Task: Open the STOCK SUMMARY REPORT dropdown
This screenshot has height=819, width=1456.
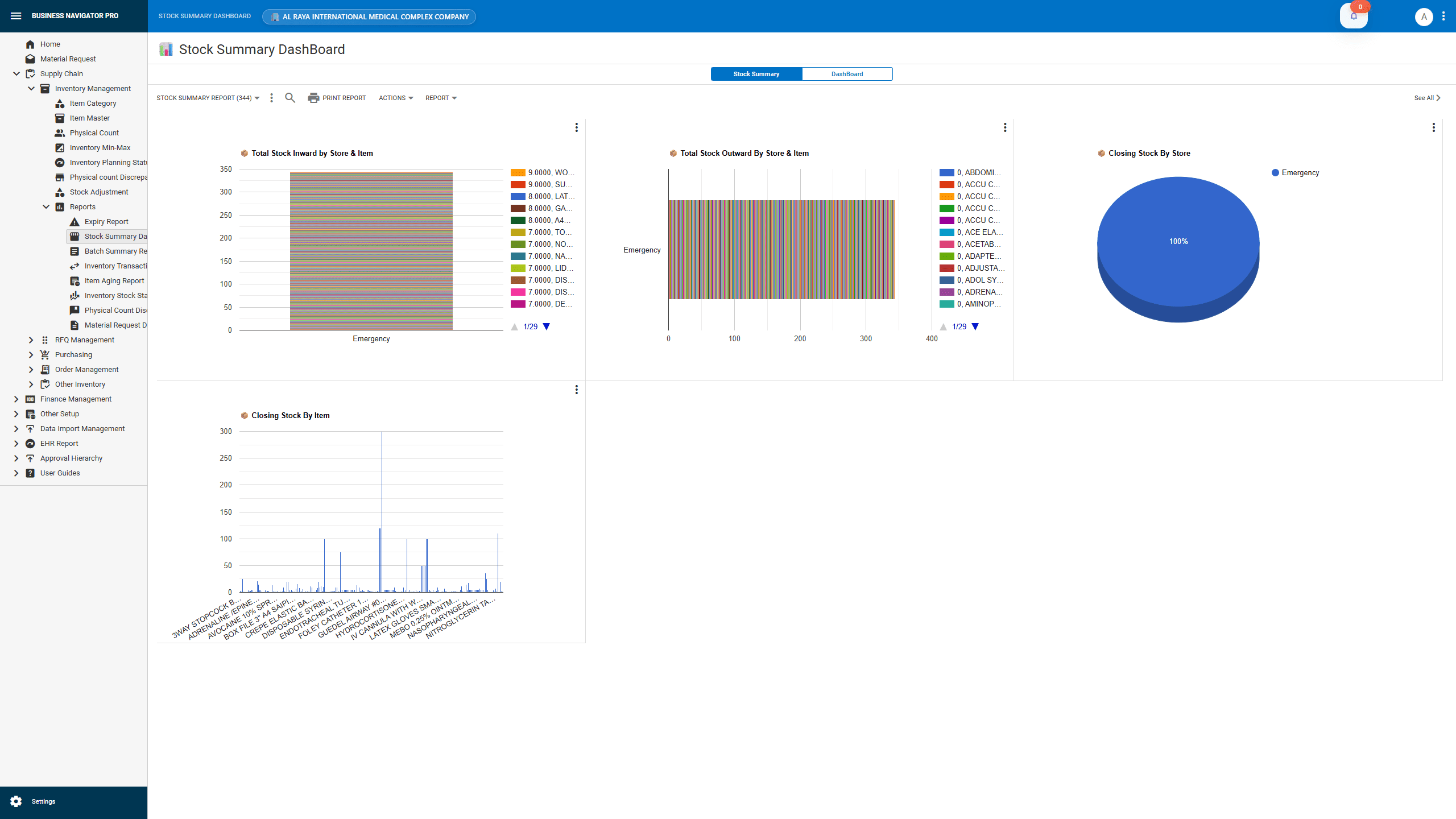Action: (x=208, y=98)
